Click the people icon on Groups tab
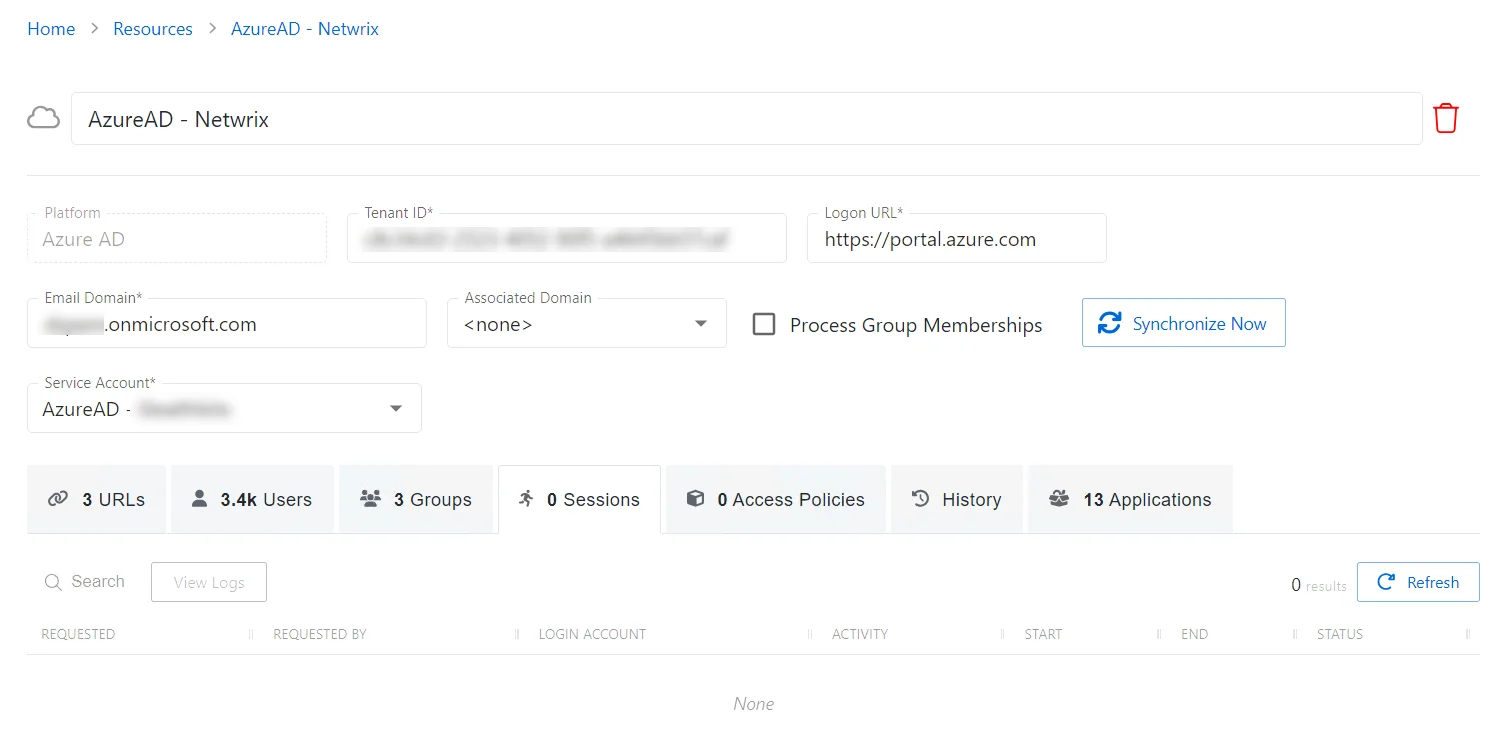The height and width of the screenshot is (744, 1509). click(371, 498)
